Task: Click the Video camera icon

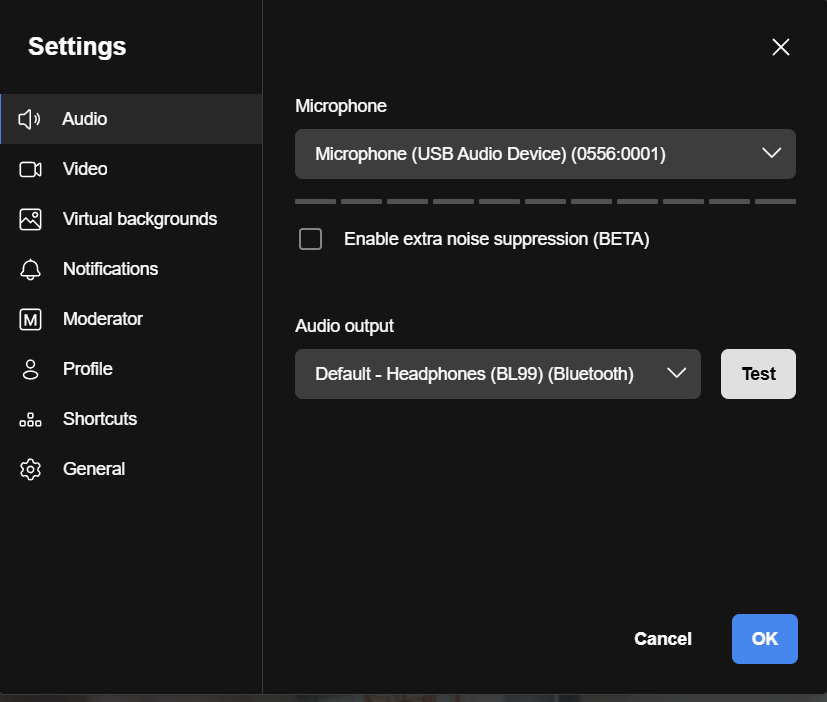Action: 30,169
